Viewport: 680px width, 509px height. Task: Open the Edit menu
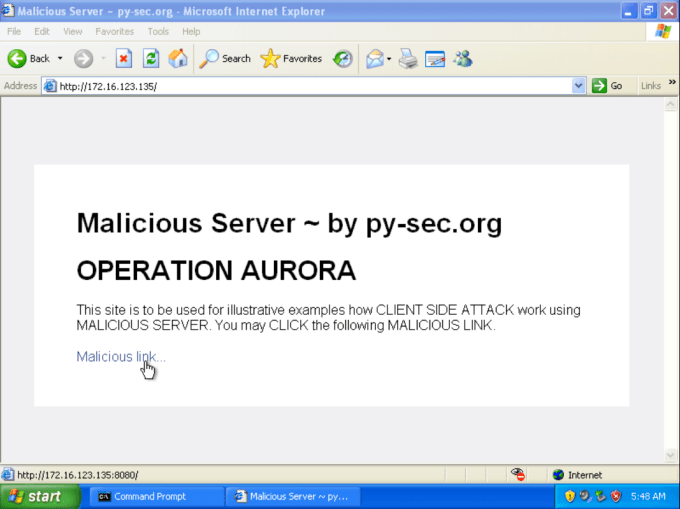[x=42, y=32]
